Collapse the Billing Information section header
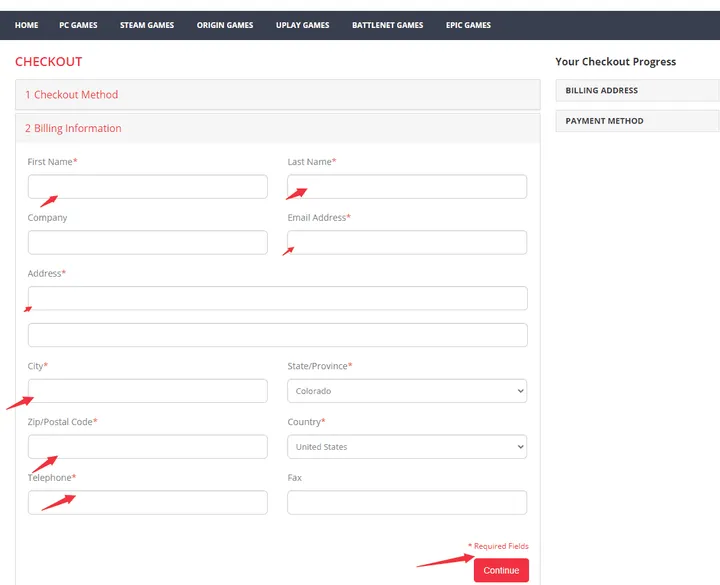This screenshot has height=585, width=720. point(73,129)
